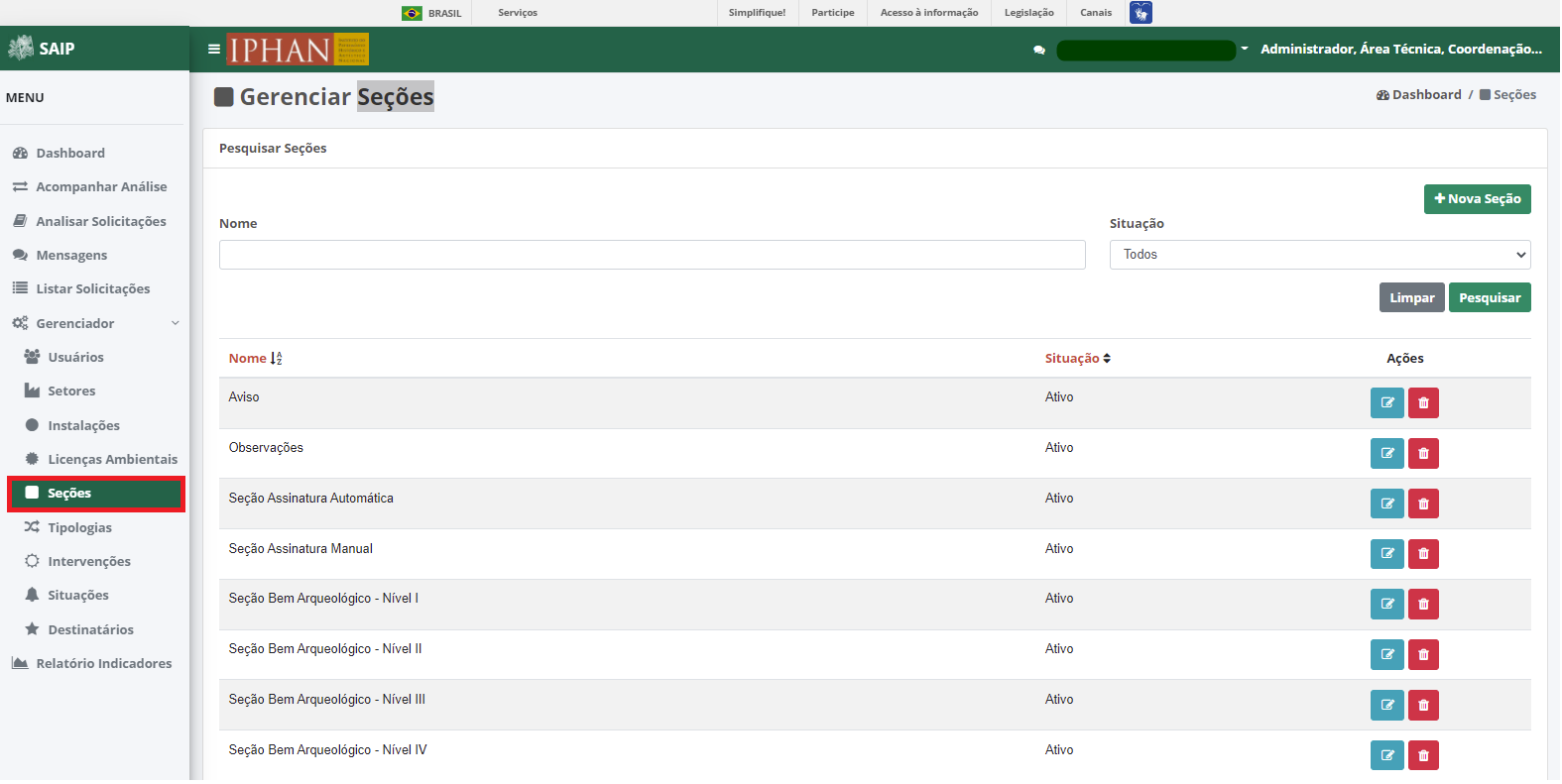
Task: Open Participe link in top bar
Action: click(x=833, y=13)
